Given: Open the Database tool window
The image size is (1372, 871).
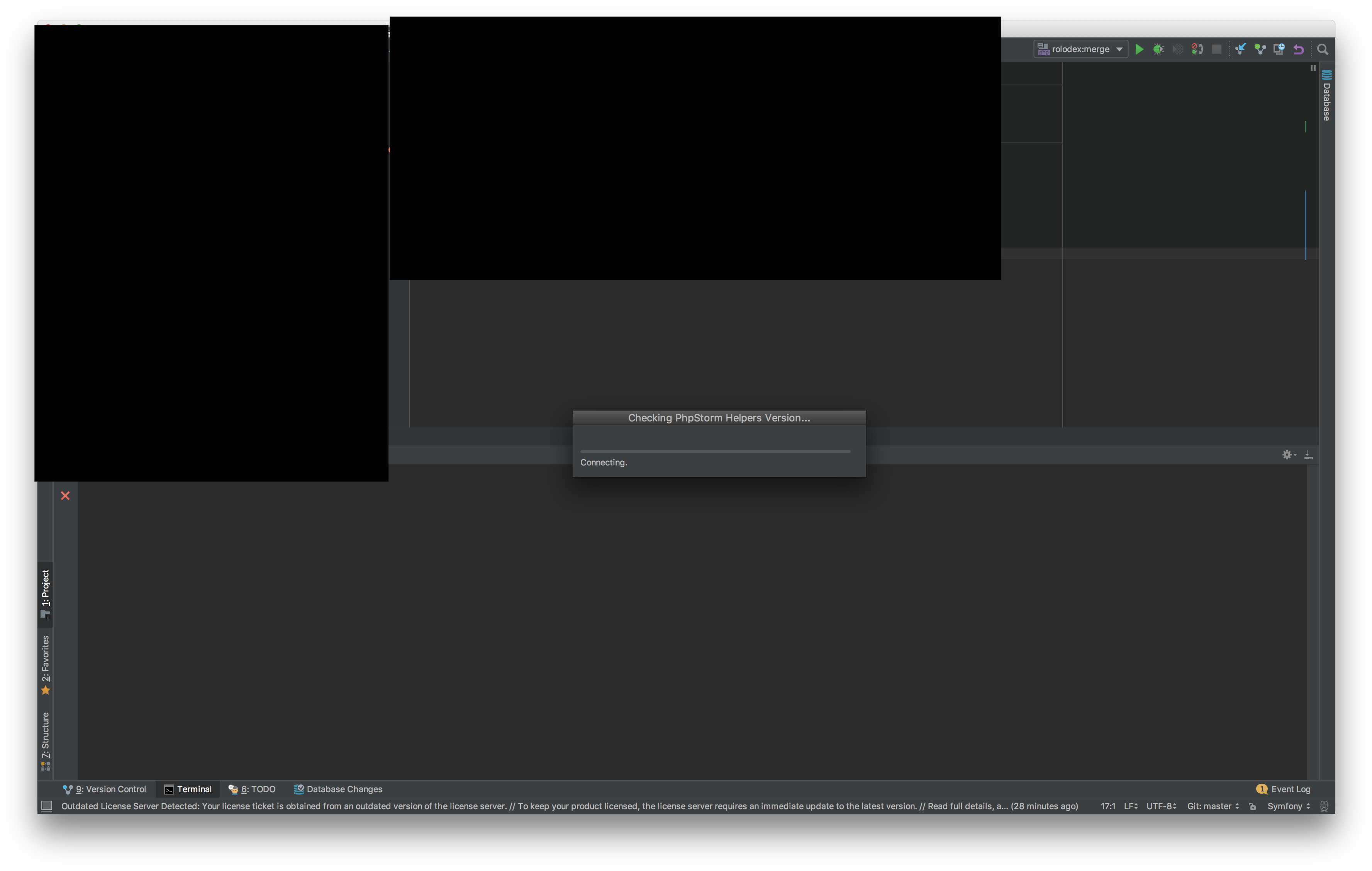Looking at the screenshot, I should coord(1326,95).
